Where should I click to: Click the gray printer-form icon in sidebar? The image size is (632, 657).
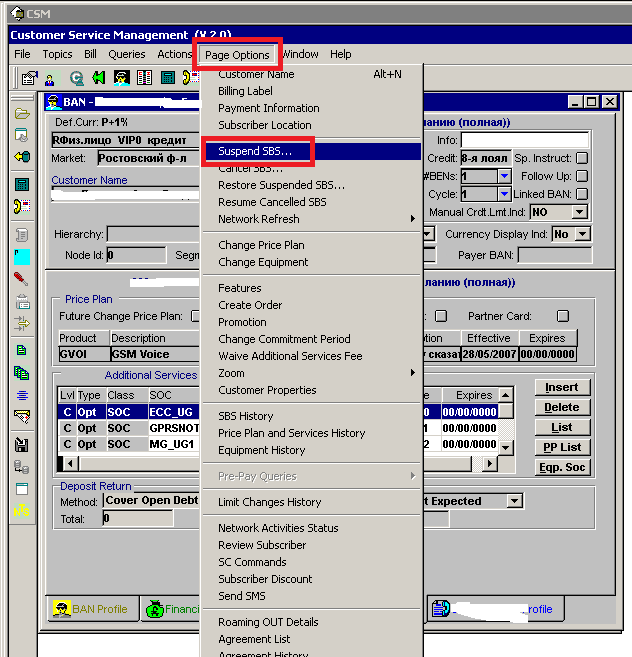[x=22, y=302]
